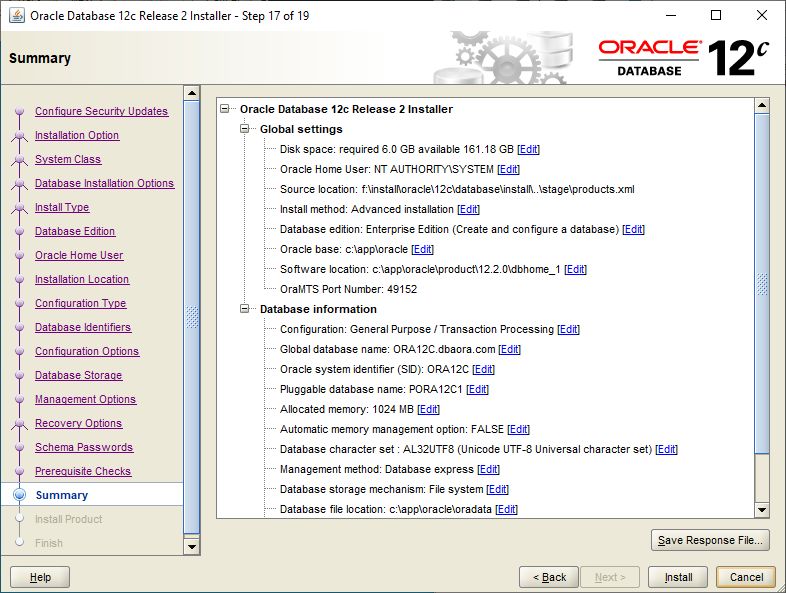
Task: Click up arrow of summary panel scrollbar
Action: pyautogui.click(x=761, y=105)
